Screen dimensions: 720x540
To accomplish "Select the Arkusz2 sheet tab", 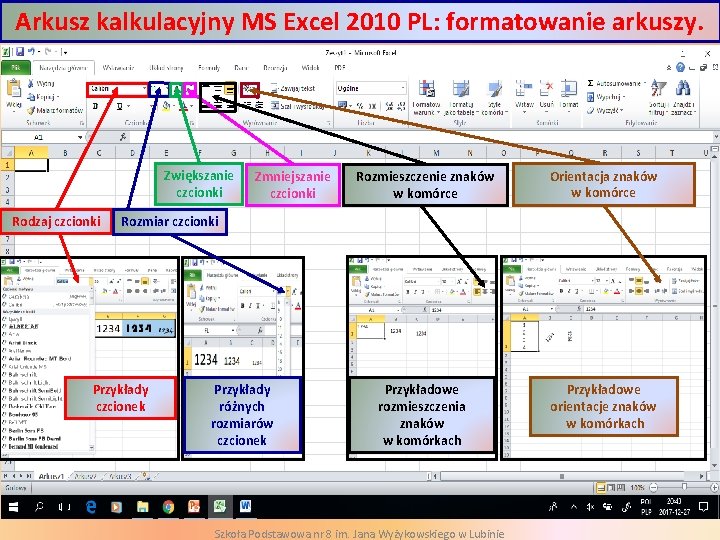I will coord(85,476).
